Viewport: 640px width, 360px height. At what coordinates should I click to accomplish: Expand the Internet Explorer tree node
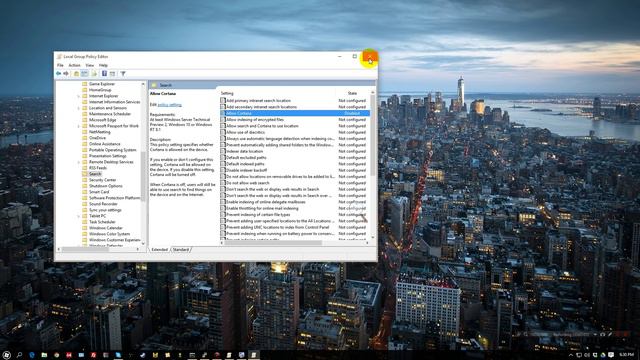tap(79, 96)
